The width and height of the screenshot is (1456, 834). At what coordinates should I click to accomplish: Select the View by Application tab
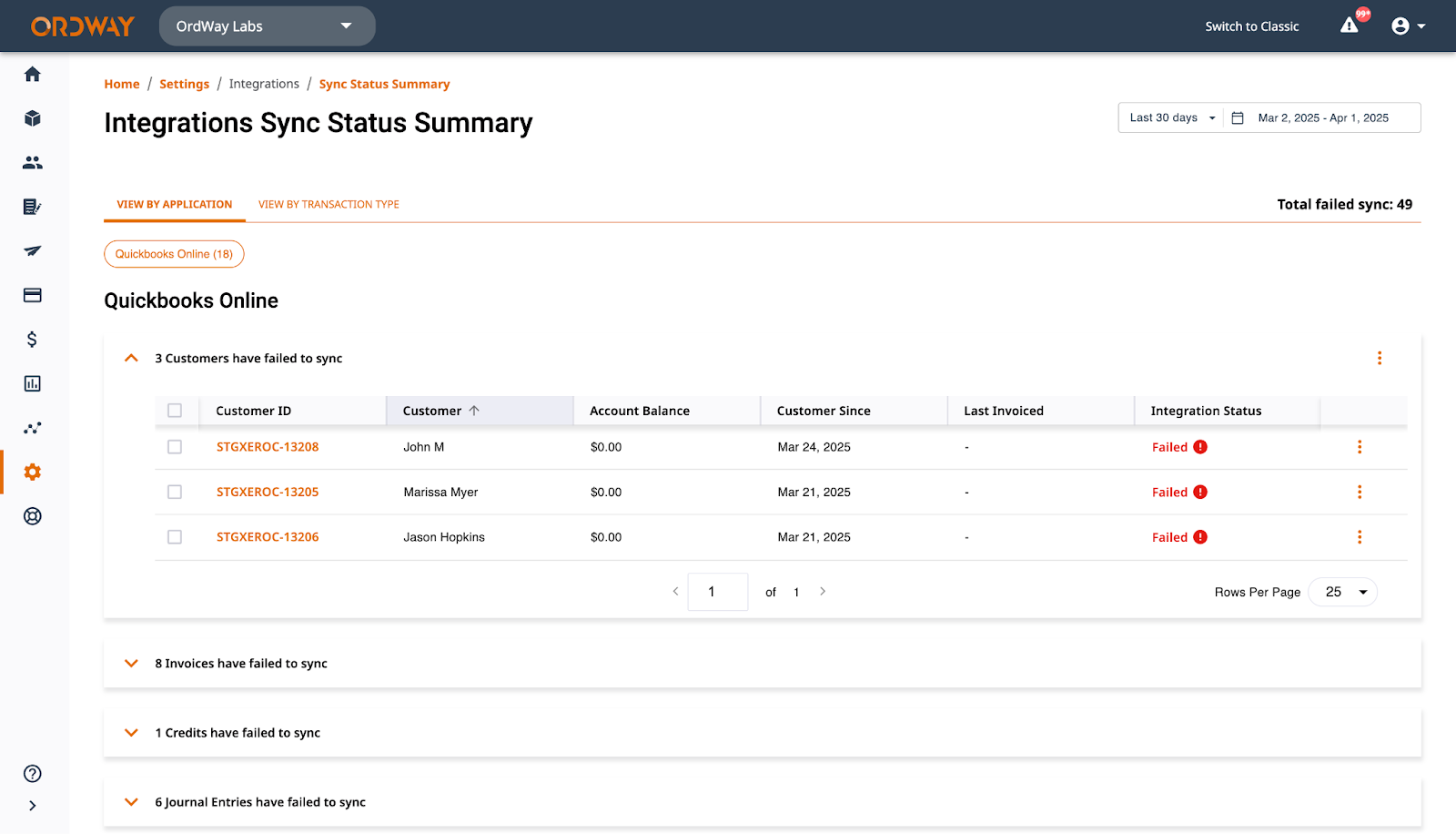point(175,204)
